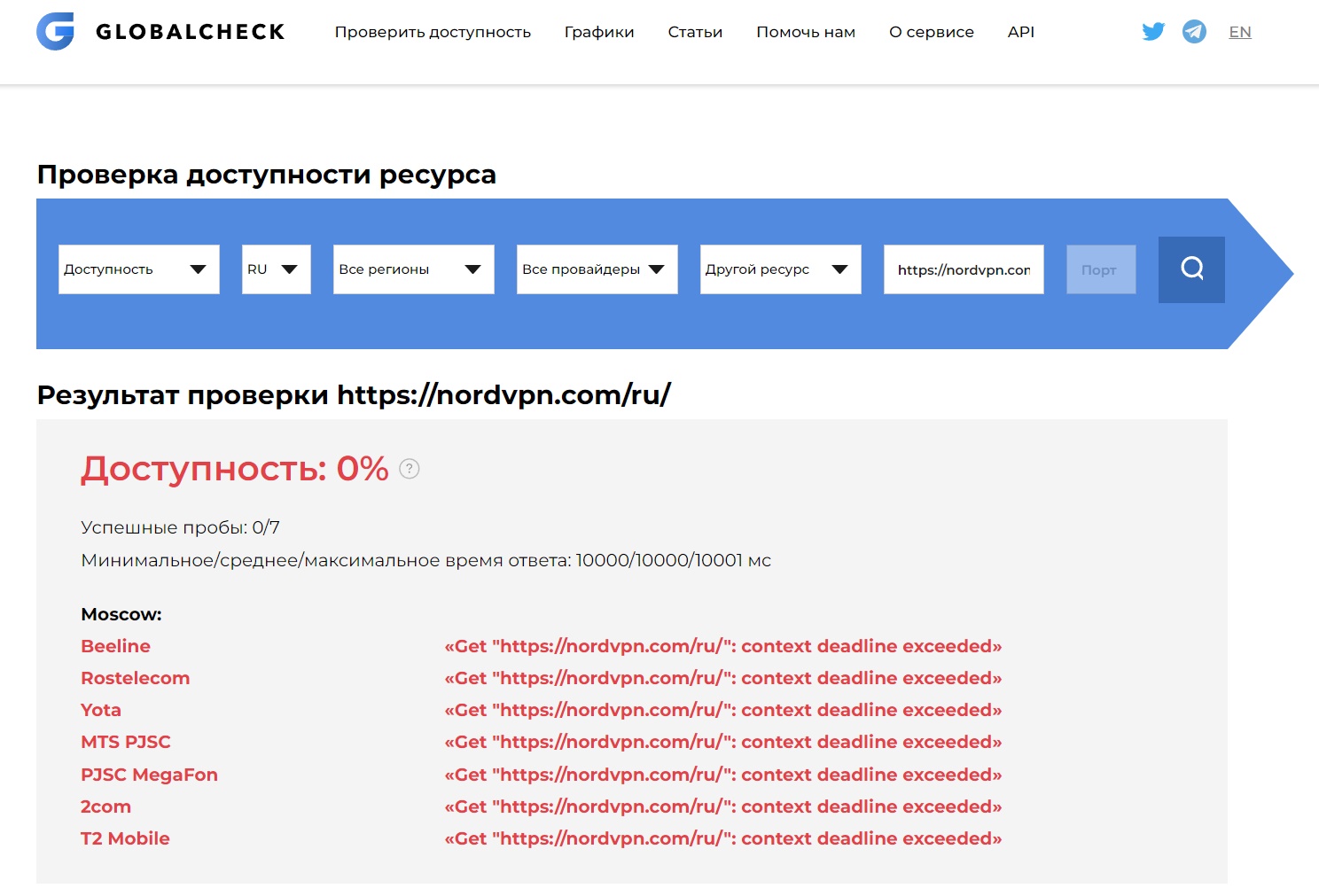Click the Доступность: 0% heading
This screenshot has height=896, width=1319.
tap(235, 468)
